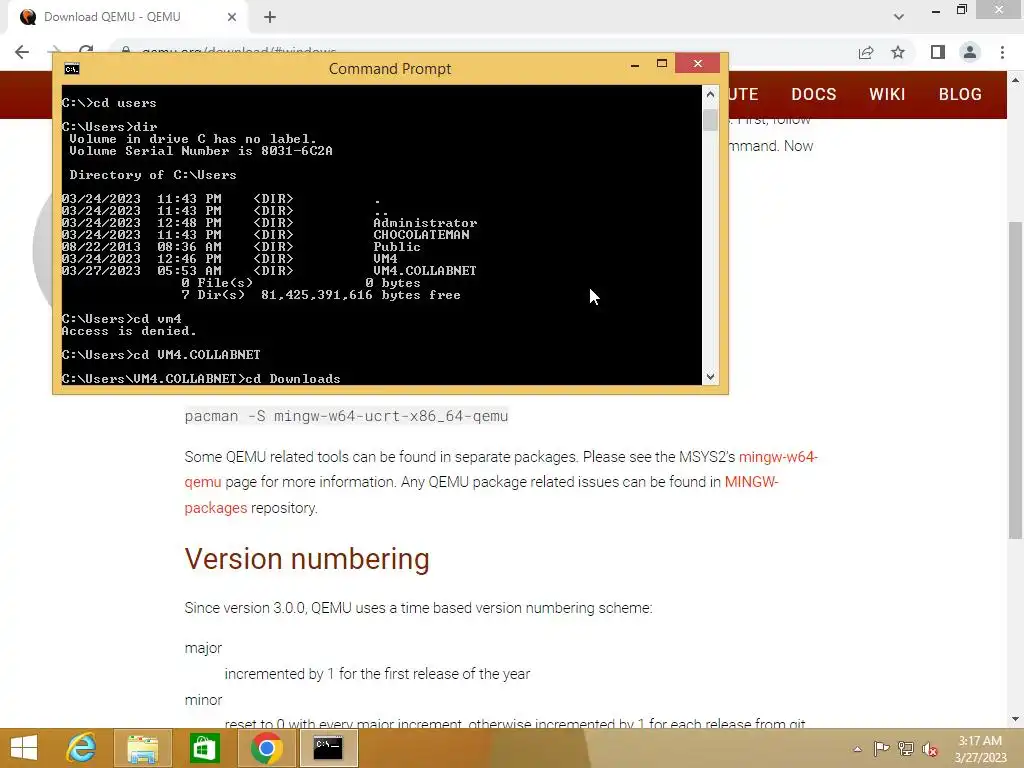Open a new Chrome tab with plus icon

pos(270,17)
